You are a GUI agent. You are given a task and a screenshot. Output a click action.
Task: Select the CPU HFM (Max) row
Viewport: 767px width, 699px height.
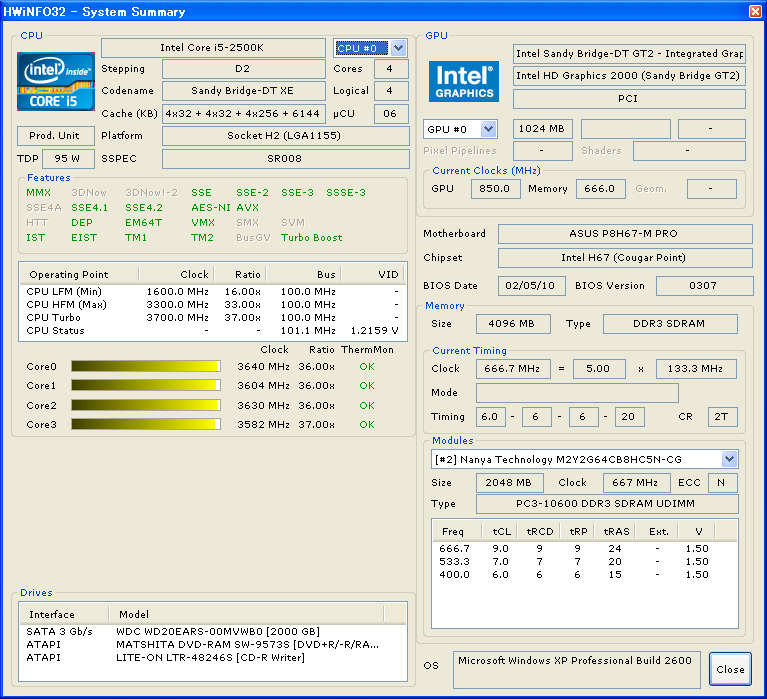(x=213, y=304)
